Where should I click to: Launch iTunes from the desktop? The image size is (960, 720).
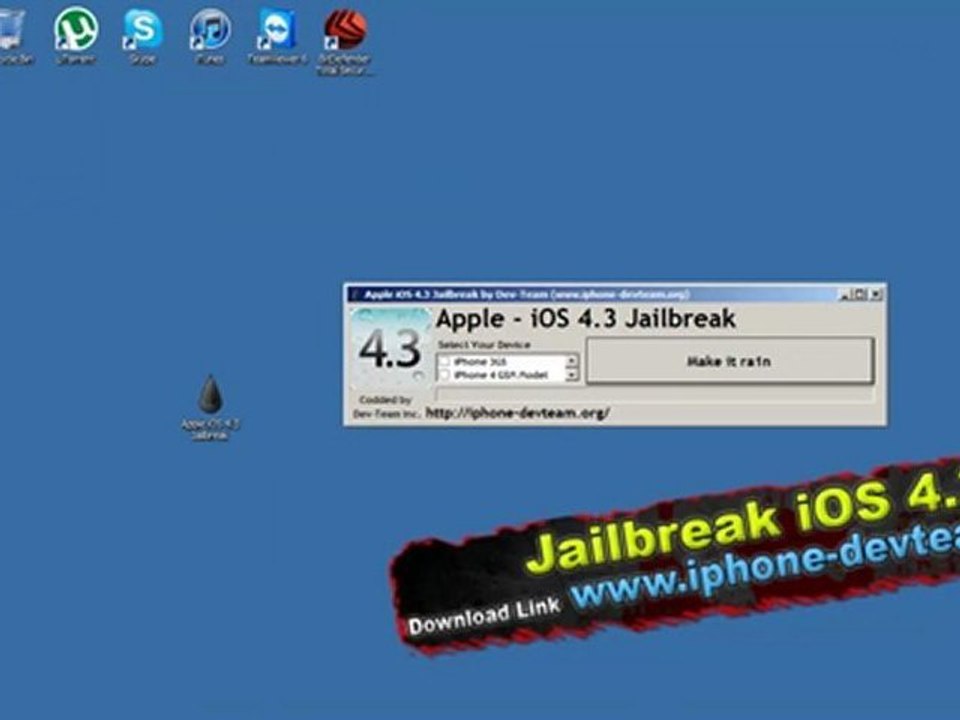pos(210,34)
